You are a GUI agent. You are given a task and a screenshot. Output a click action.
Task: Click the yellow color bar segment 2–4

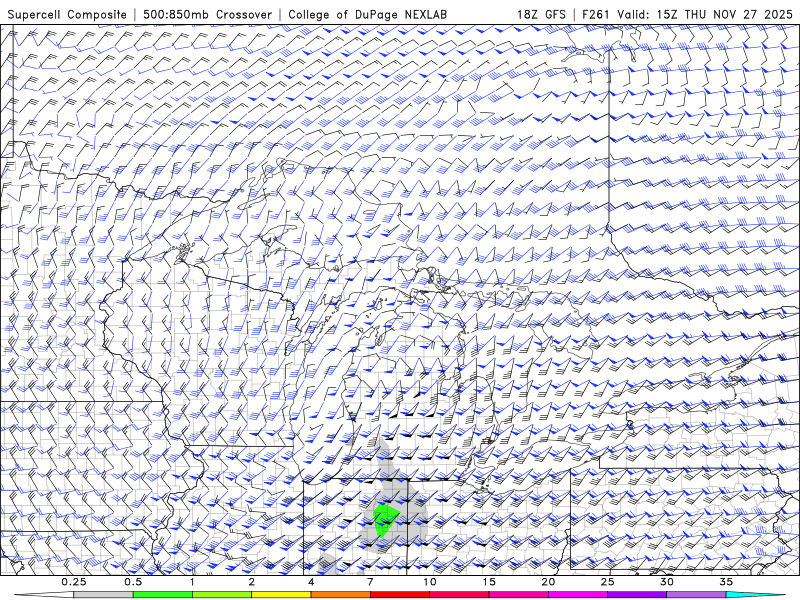[x=281, y=595]
